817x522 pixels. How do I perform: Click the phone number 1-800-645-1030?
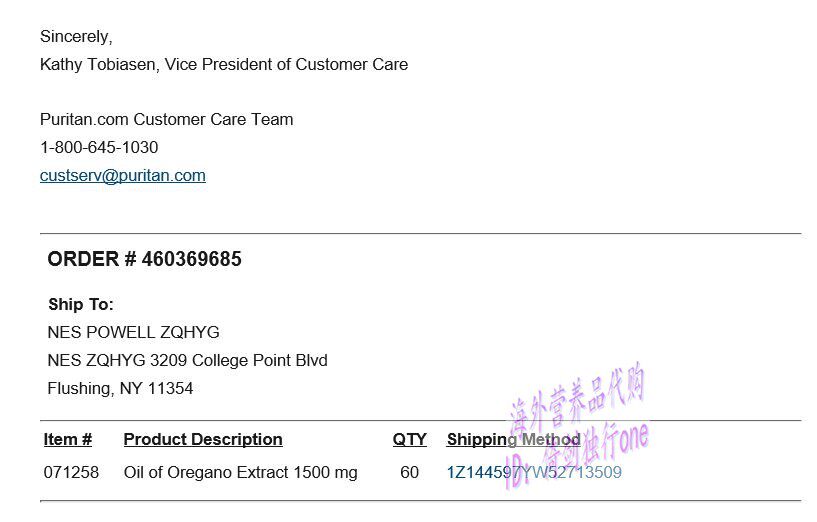coord(99,148)
